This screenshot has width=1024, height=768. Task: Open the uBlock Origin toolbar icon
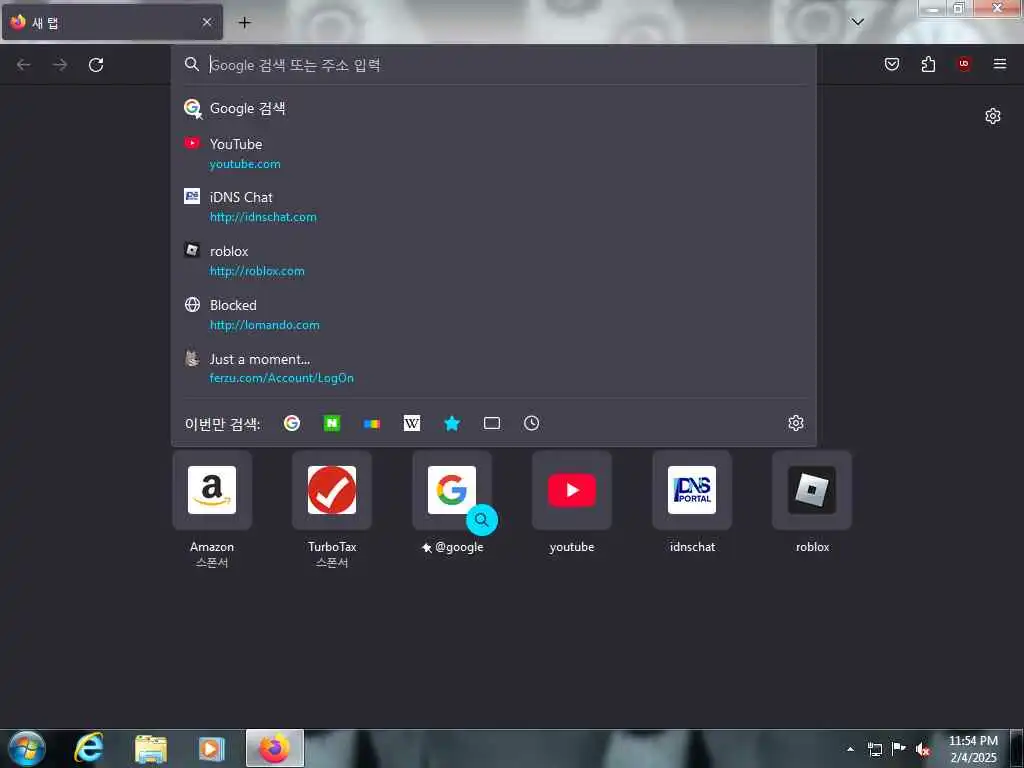tap(964, 64)
